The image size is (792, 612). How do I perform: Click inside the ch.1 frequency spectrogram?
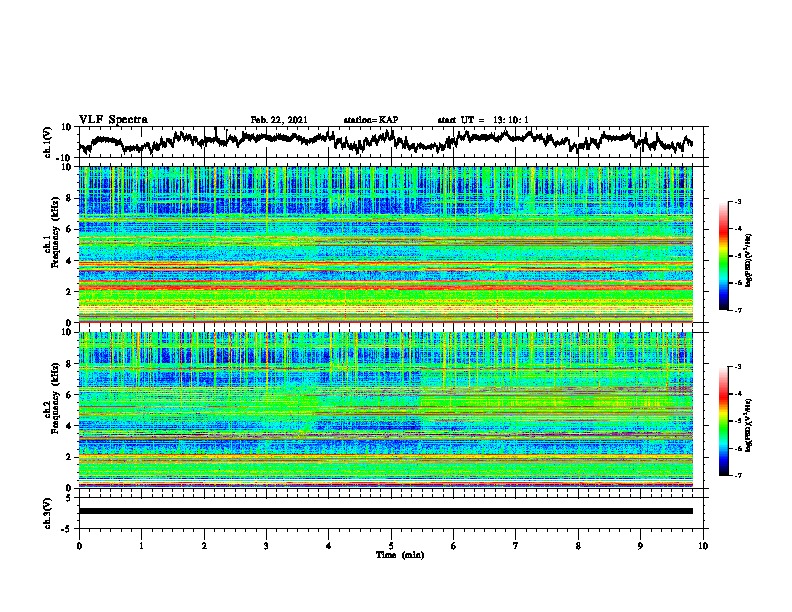click(385, 244)
